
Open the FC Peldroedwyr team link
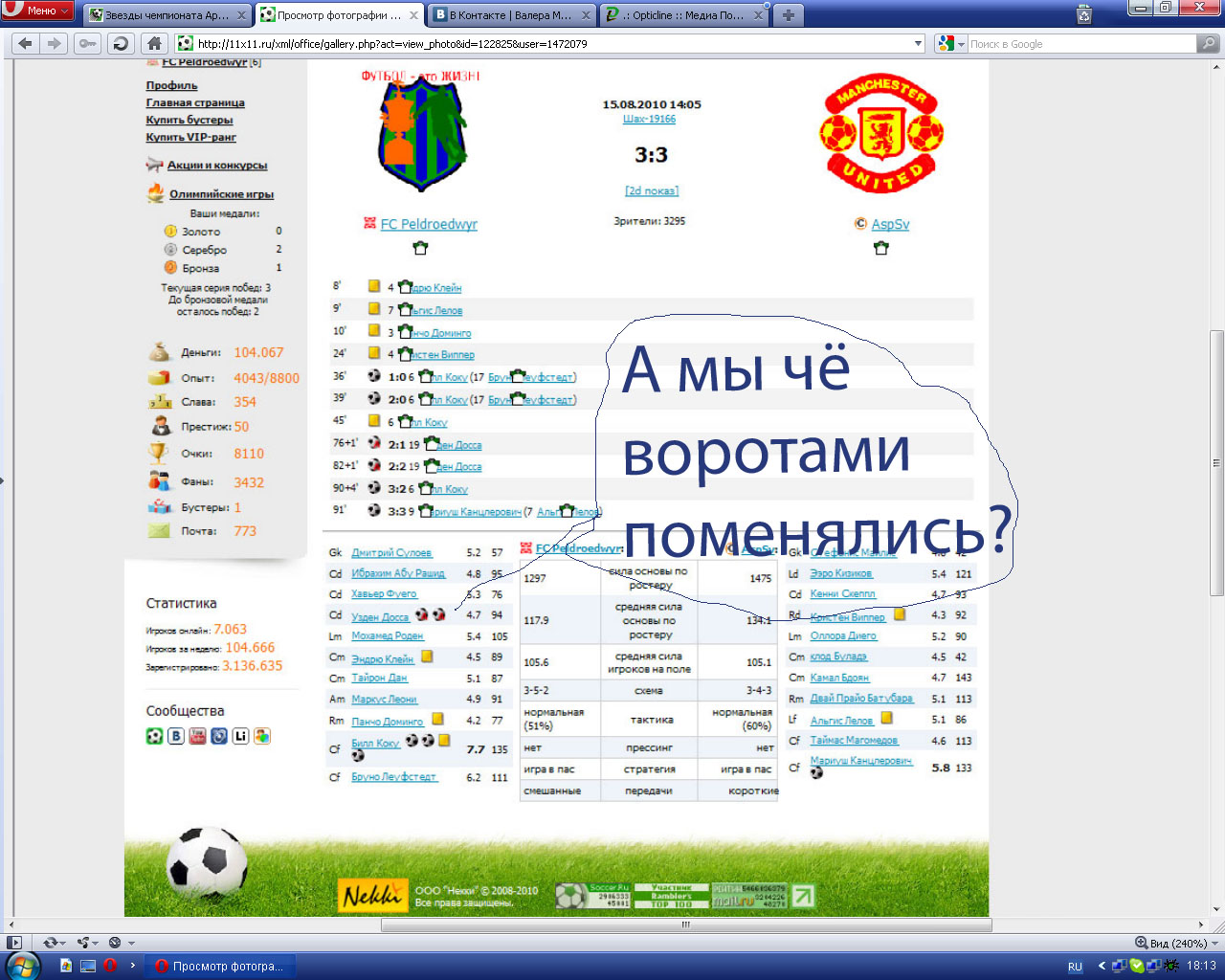pyautogui.click(x=429, y=224)
